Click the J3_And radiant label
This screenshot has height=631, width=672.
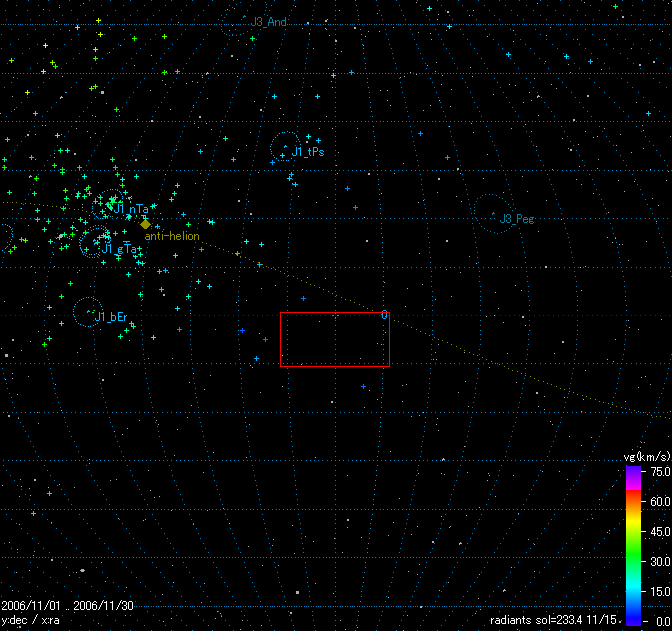268,21
